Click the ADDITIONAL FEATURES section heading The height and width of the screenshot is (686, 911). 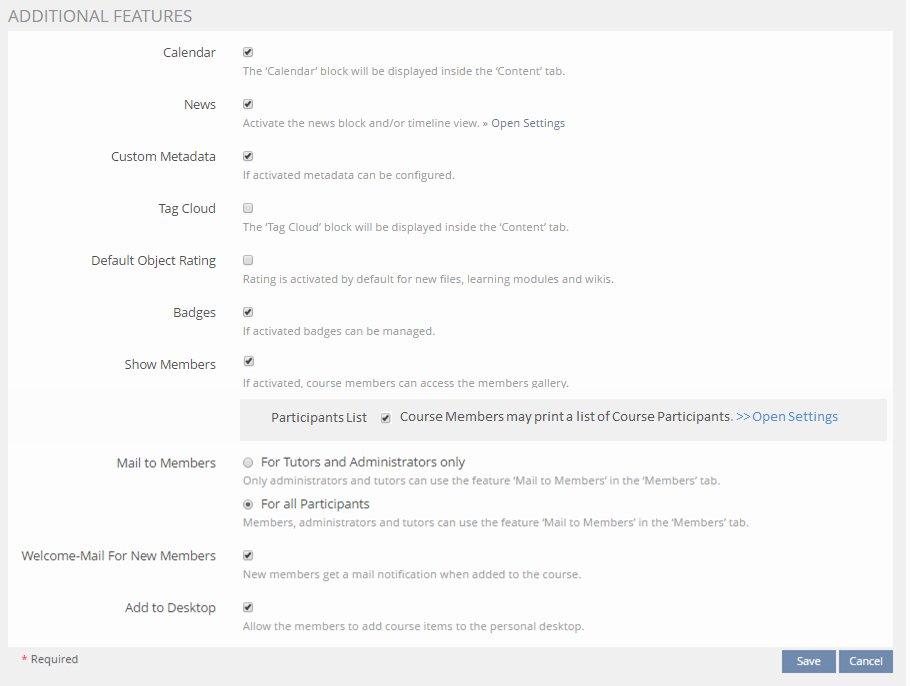click(100, 16)
